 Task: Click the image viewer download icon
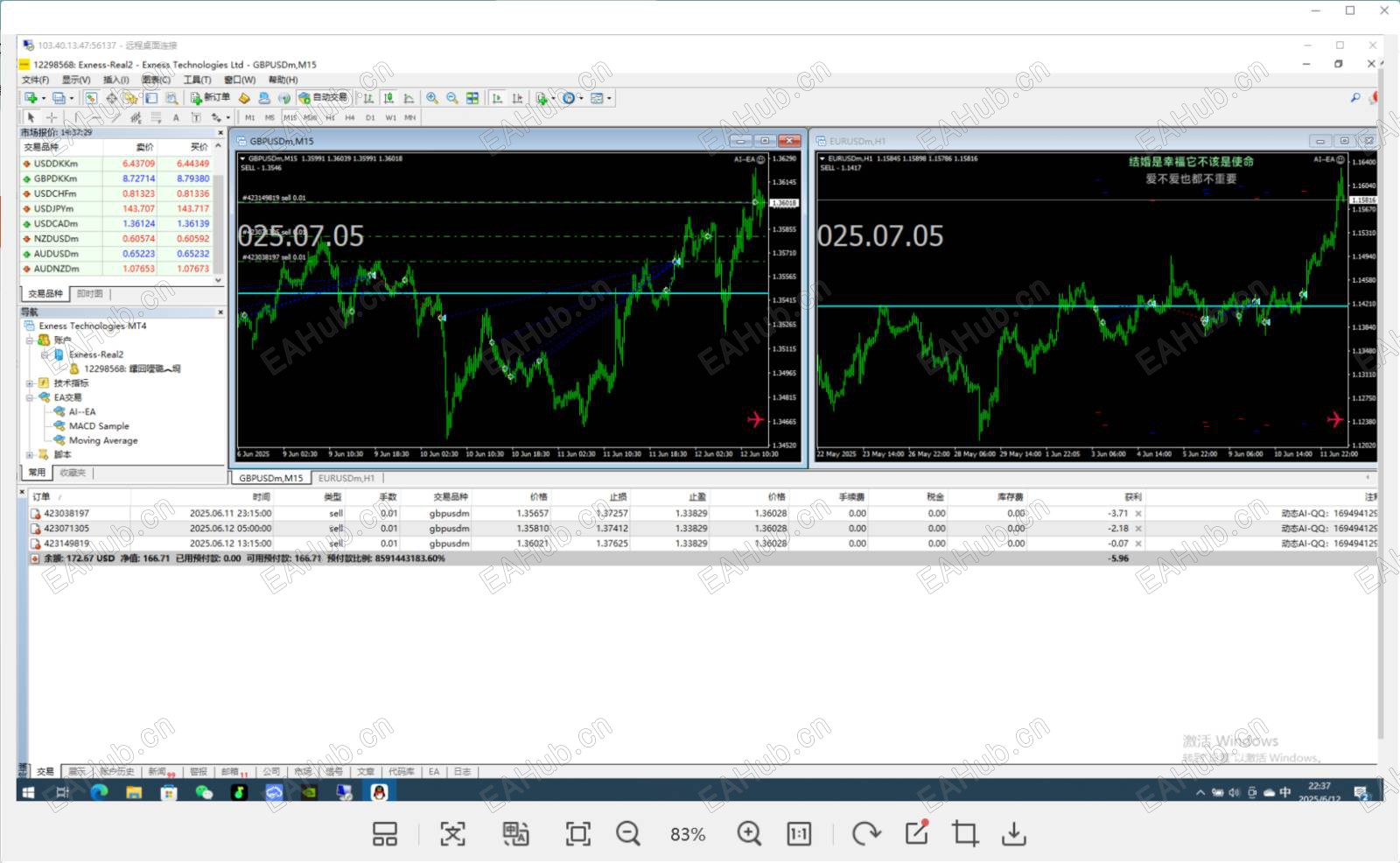[x=1014, y=834]
